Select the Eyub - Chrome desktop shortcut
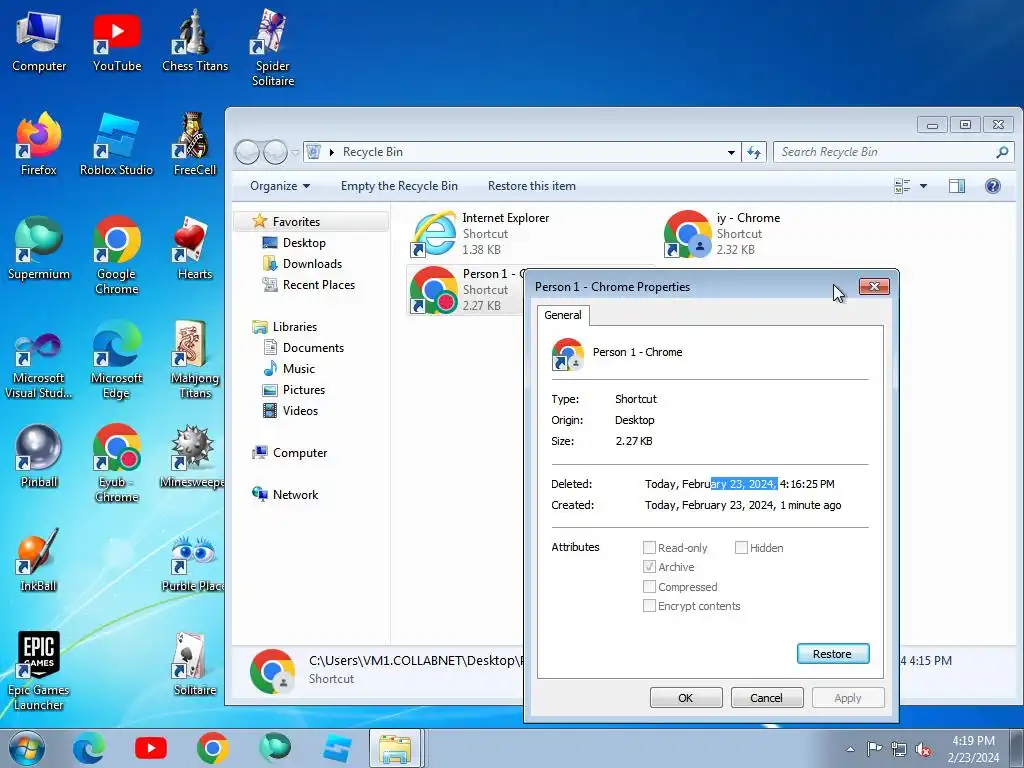 tap(116, 464)
